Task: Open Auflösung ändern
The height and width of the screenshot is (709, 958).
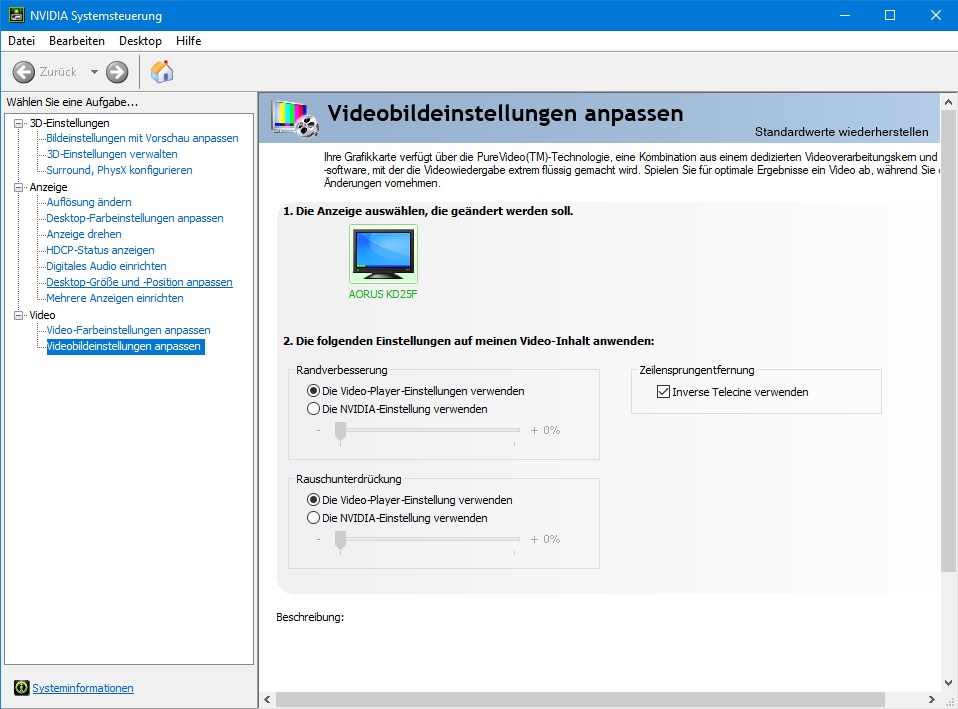Action: click(89, 202)
